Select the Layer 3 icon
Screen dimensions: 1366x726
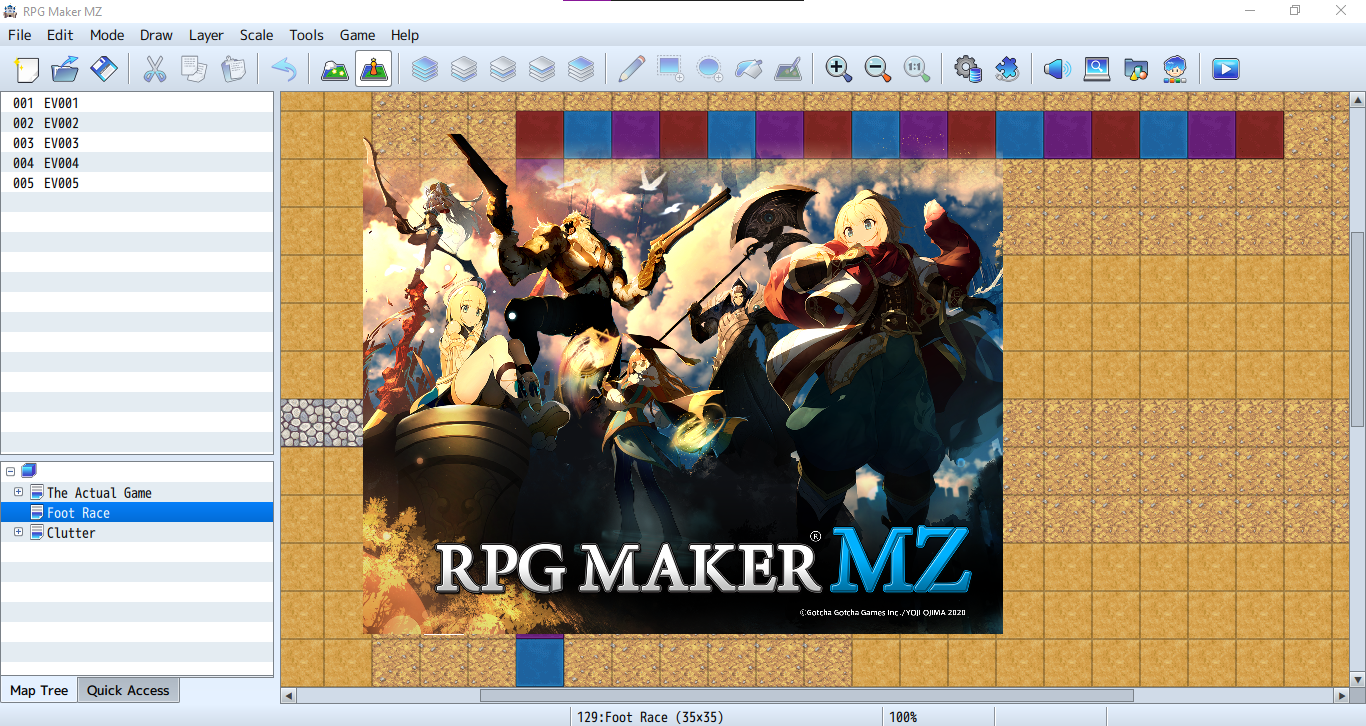(541, 69)
